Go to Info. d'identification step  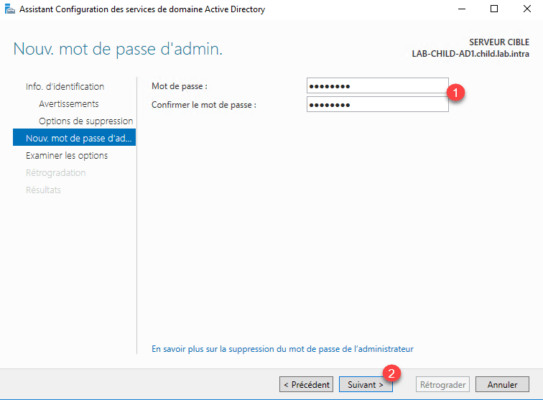coord(65,87)
